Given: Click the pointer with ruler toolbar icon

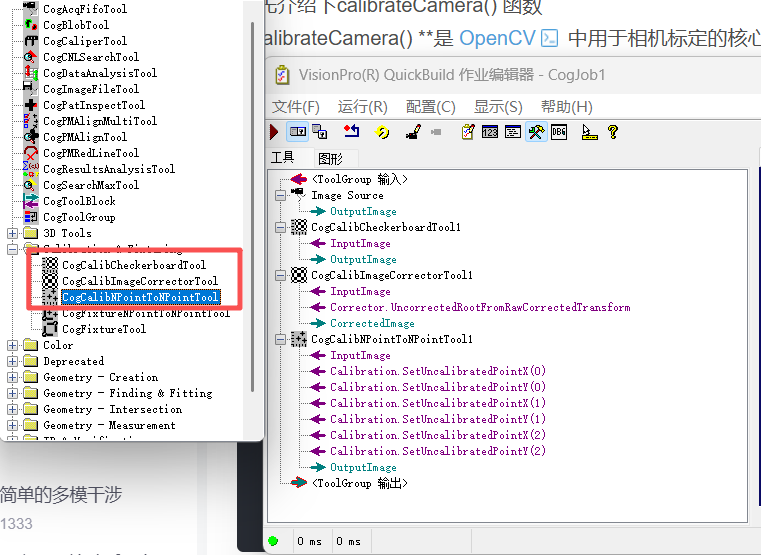Looking at the screenshot, I should click(x=589, y=132).
